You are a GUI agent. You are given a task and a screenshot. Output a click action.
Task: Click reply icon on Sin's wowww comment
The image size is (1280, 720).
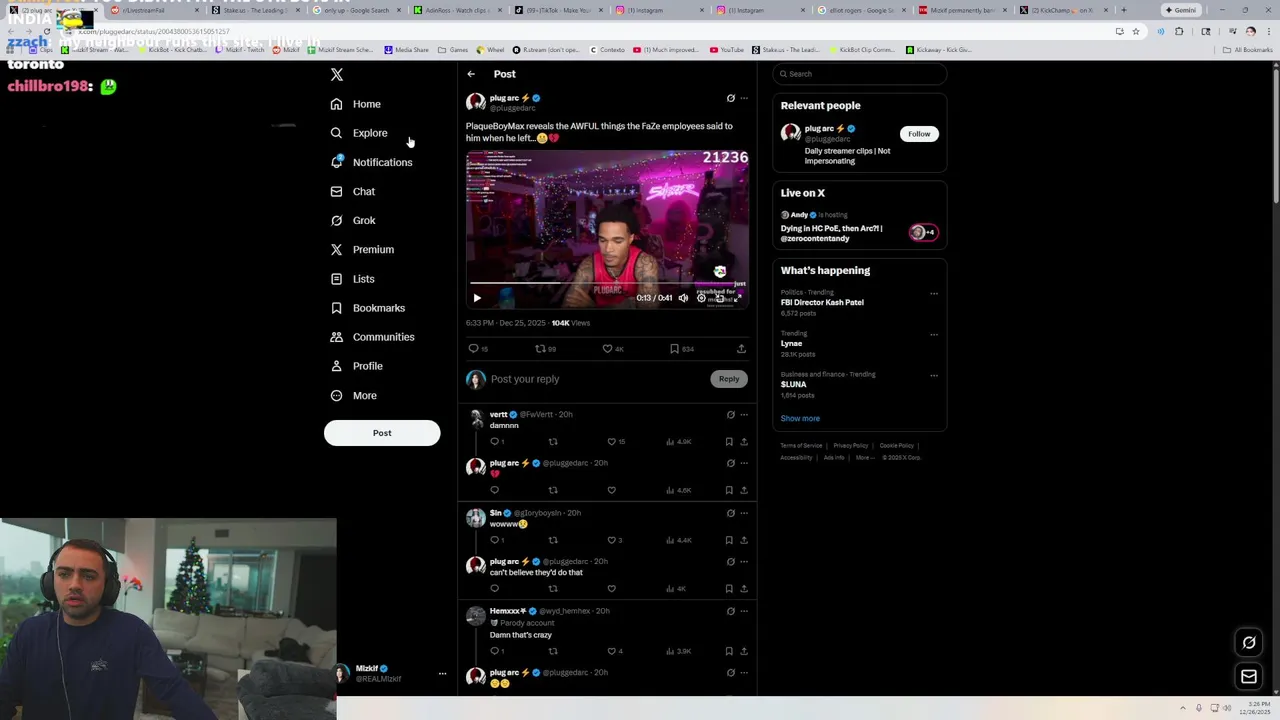coord(494,540)
